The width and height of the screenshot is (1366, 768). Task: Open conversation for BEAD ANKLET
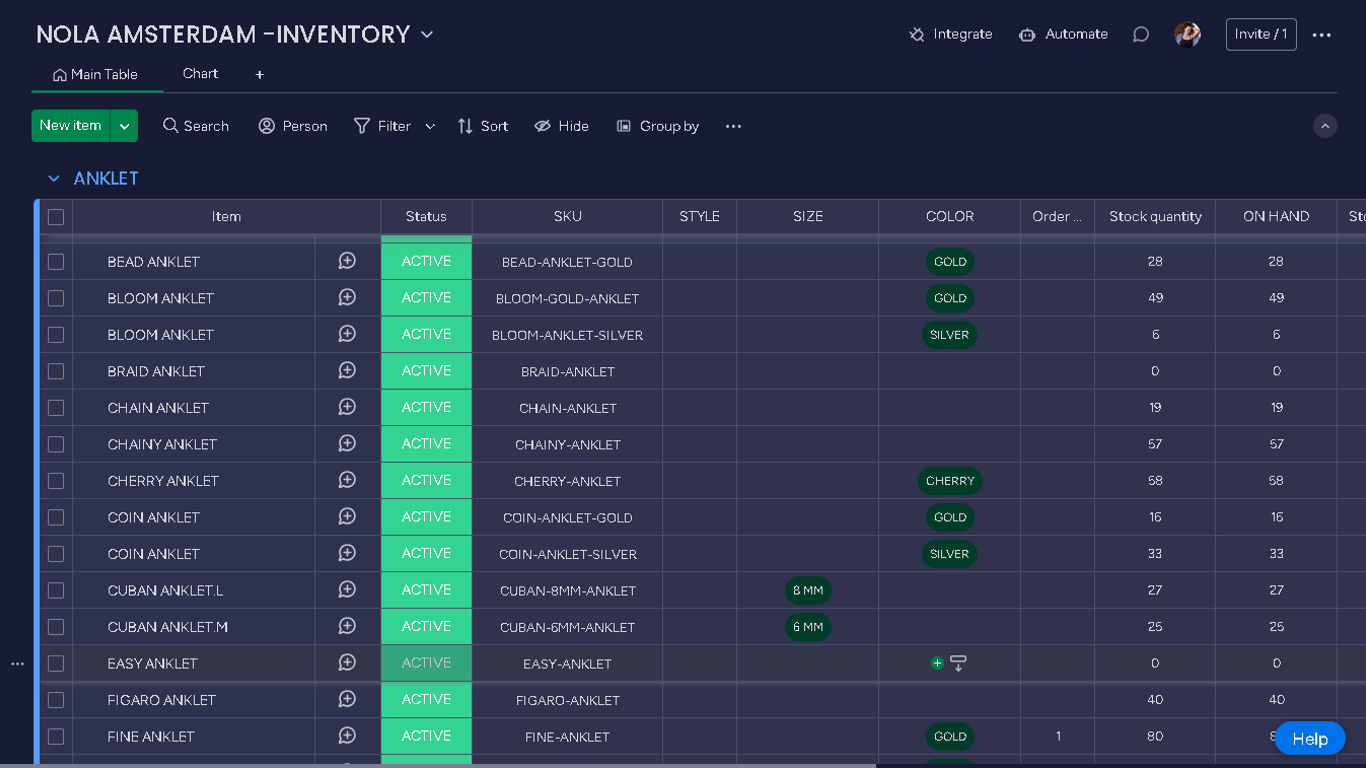click(347, 261)
